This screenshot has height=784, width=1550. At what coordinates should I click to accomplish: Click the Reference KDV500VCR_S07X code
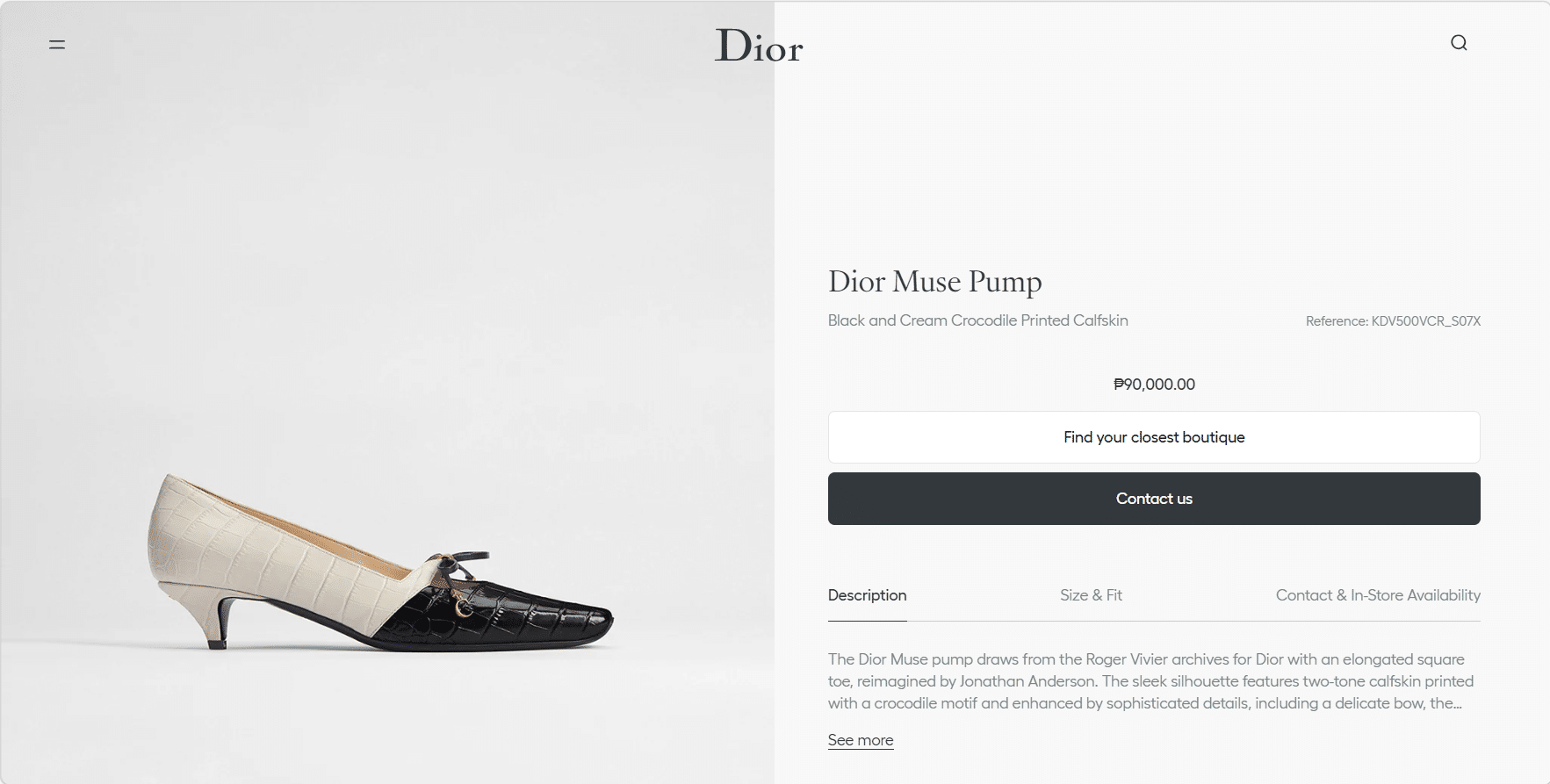click(x=1393, y=321)
